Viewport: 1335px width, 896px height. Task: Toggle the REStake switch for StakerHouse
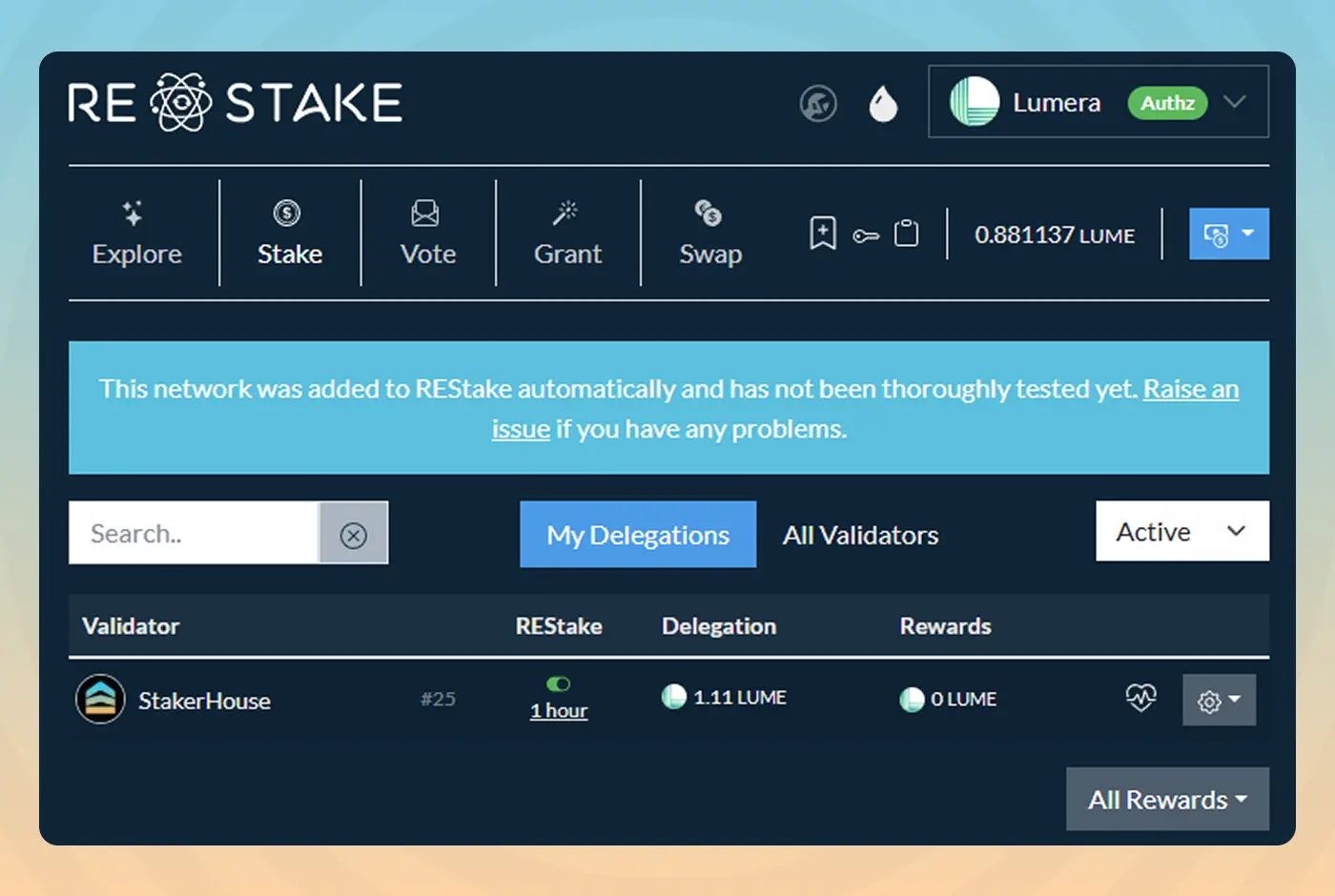point(559,683)
